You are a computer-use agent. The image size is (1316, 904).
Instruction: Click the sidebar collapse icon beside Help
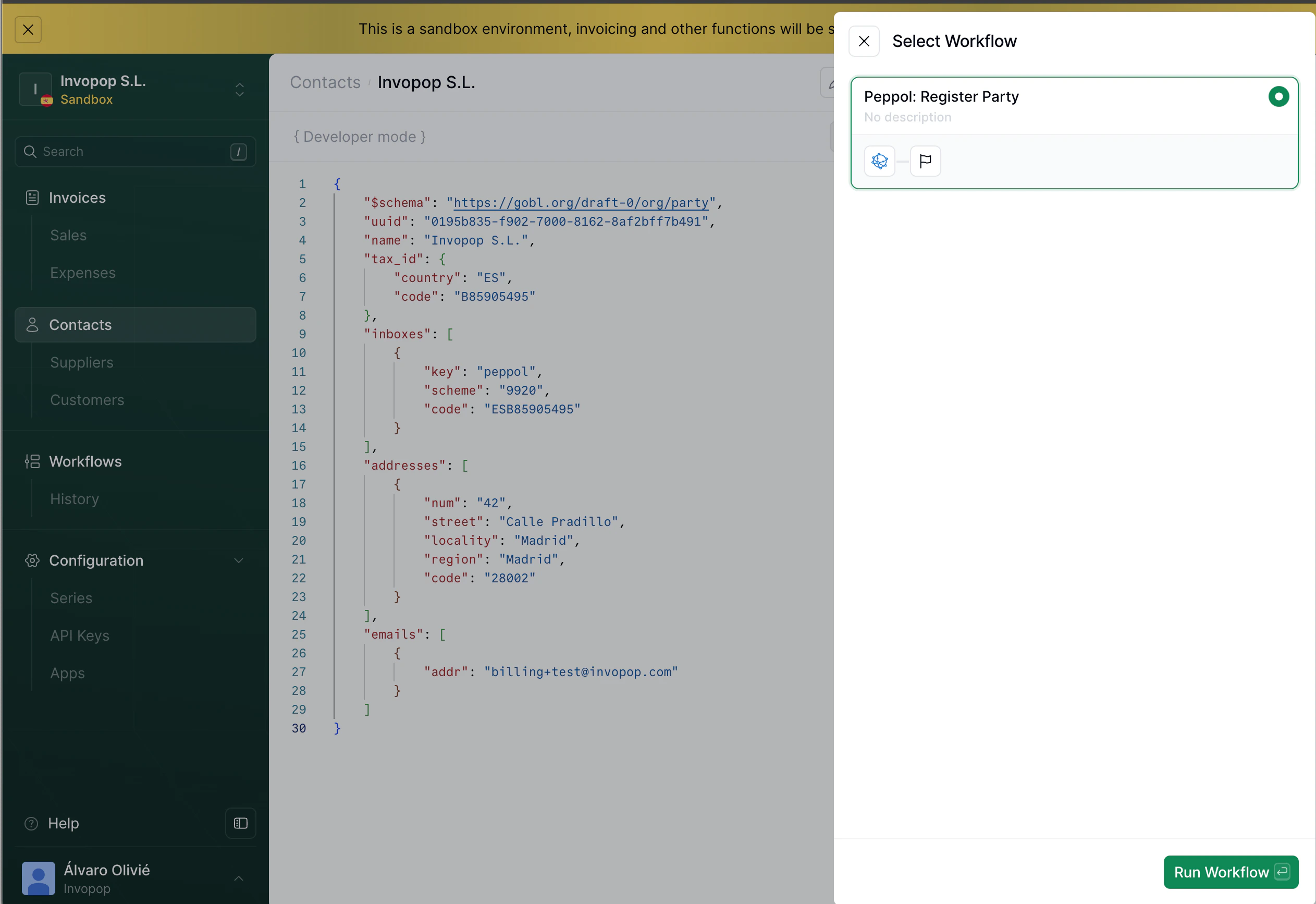click(240, 823)
